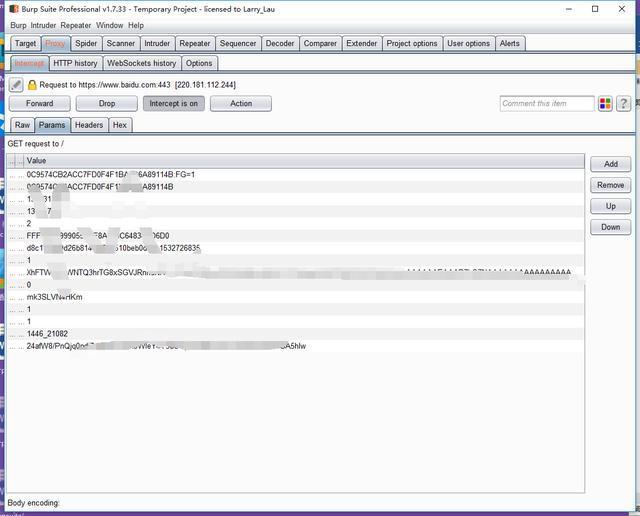Switch to the Intruder tool tab

tap(157, 43)
